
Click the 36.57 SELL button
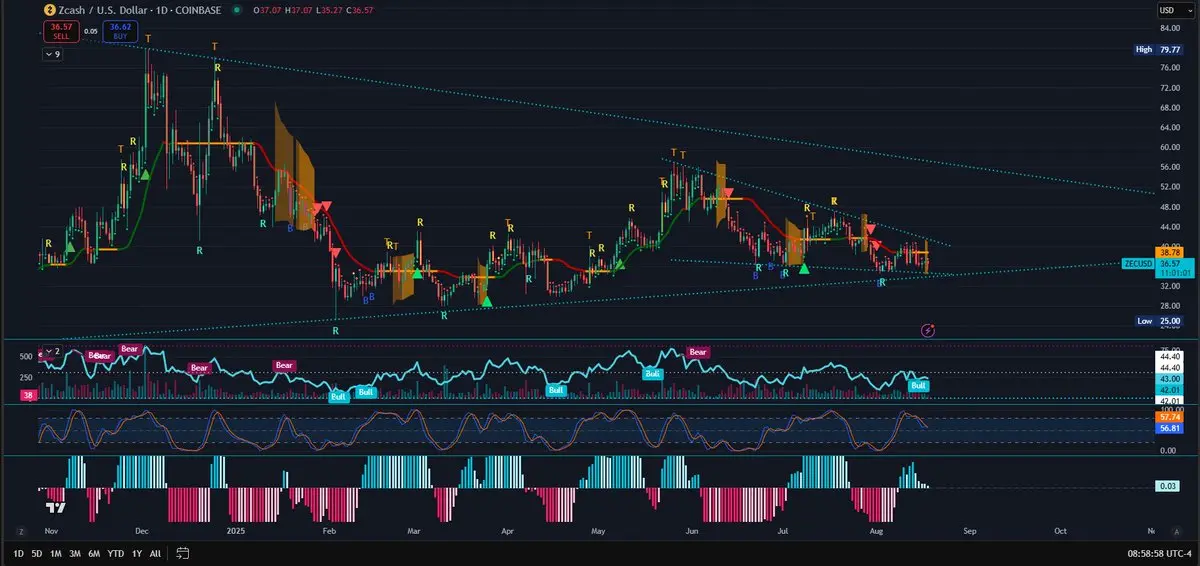pos(60,32)
